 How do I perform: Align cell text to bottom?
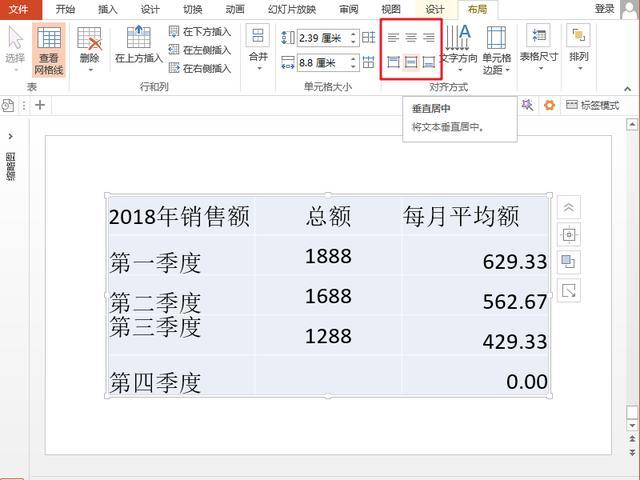[429, 62]
